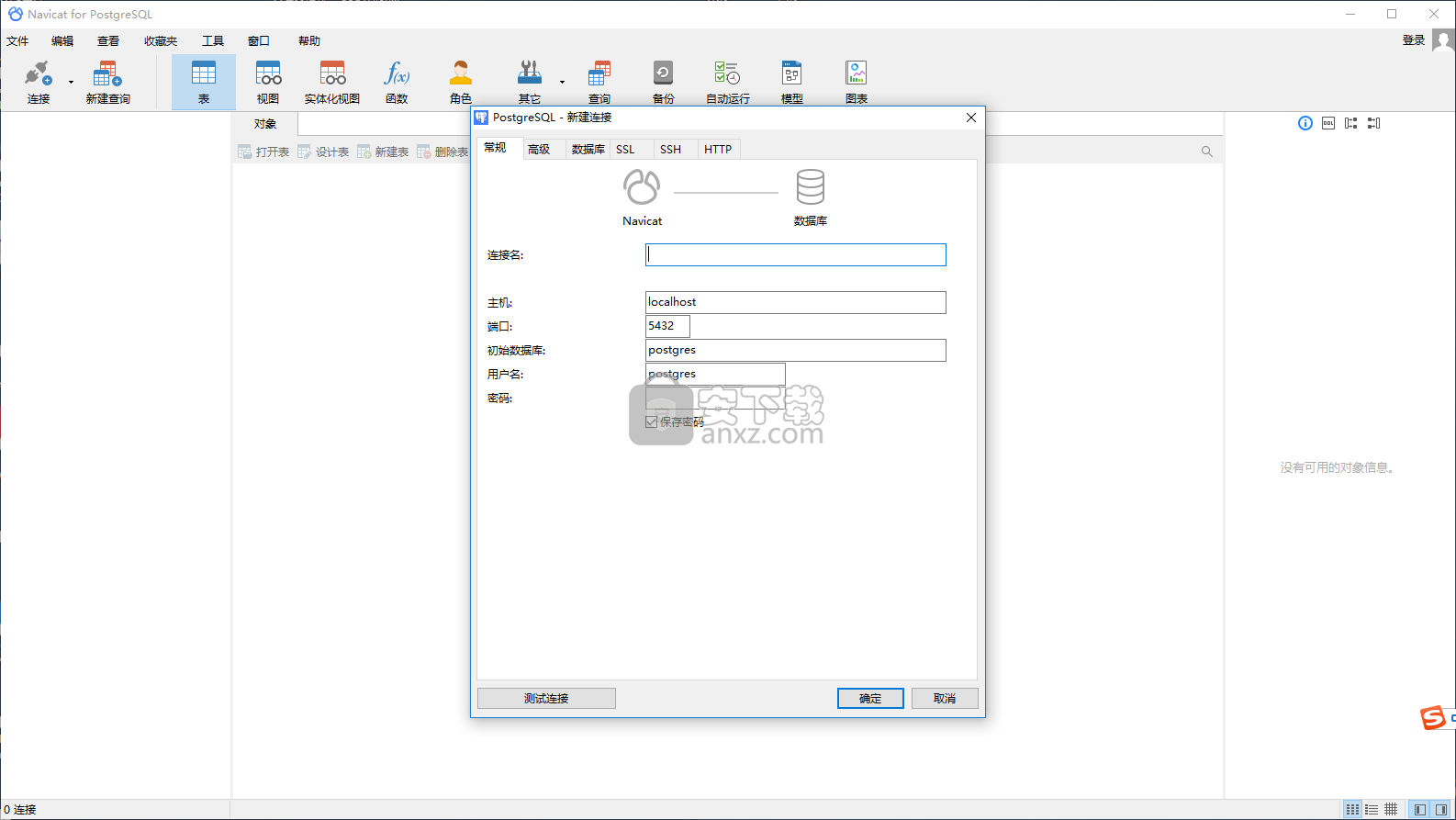
Task: Click the 设计表 design table button
Action: (x=323, y=152)
